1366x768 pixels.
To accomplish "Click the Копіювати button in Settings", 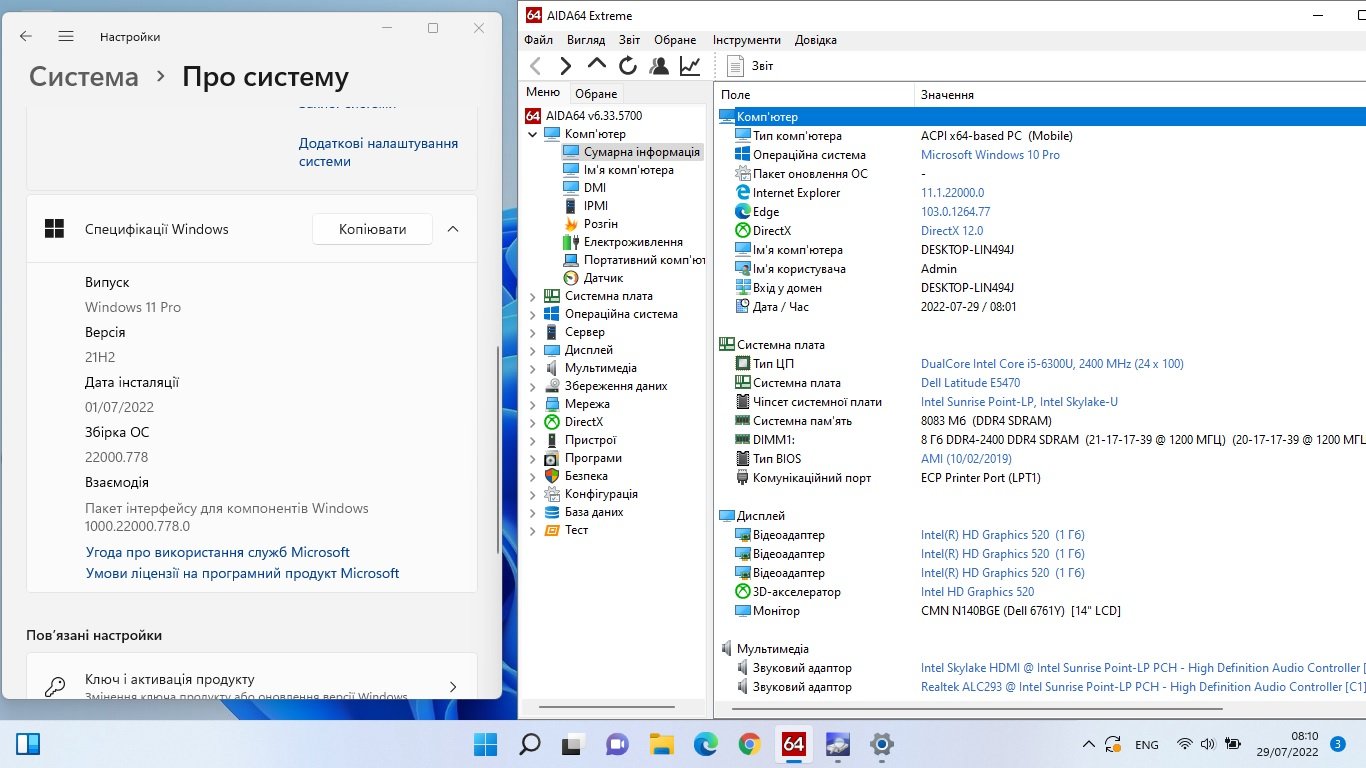I will click(x=372, y=229).
